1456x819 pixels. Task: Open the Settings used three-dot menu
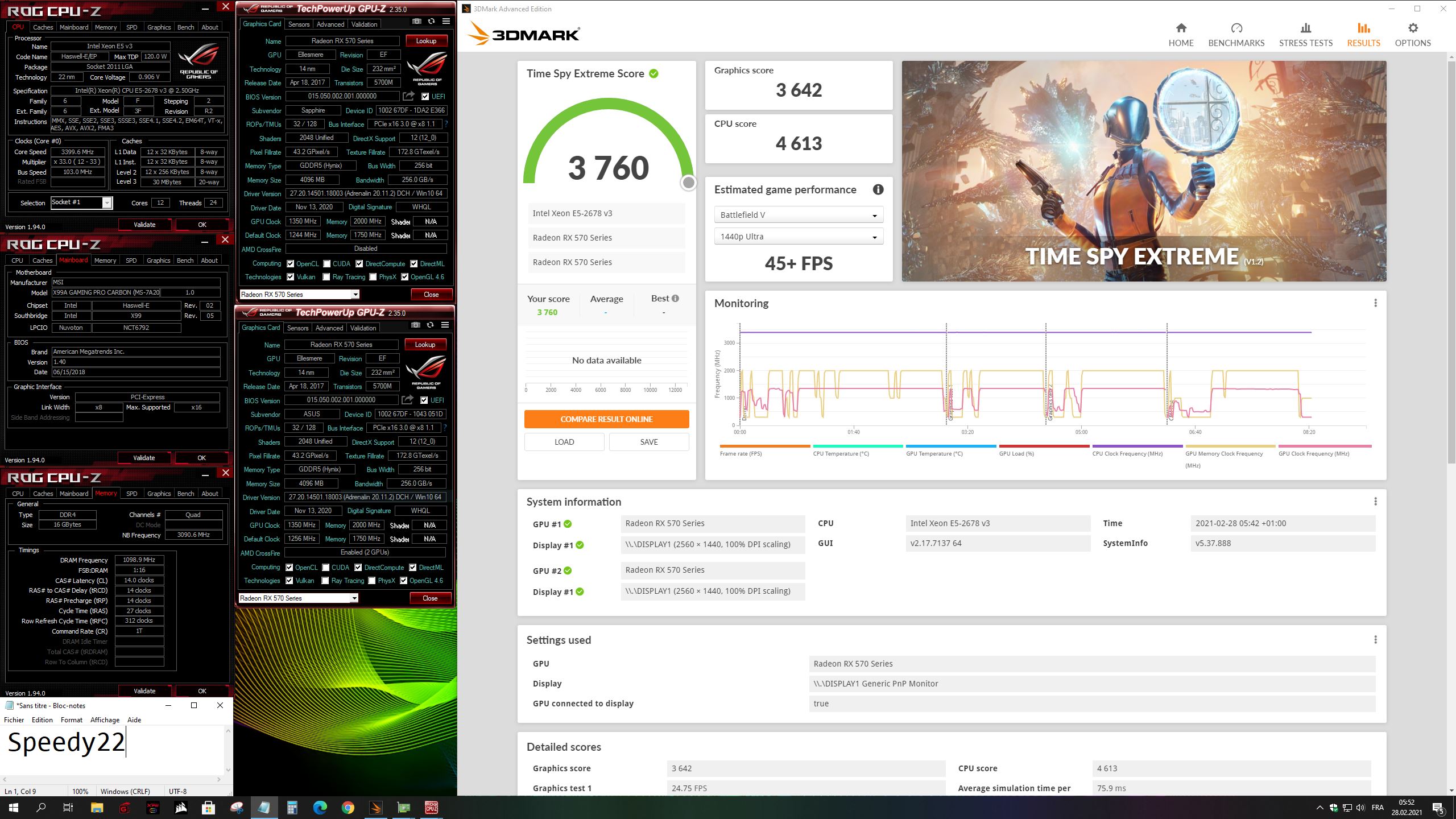coord(1375,640)
